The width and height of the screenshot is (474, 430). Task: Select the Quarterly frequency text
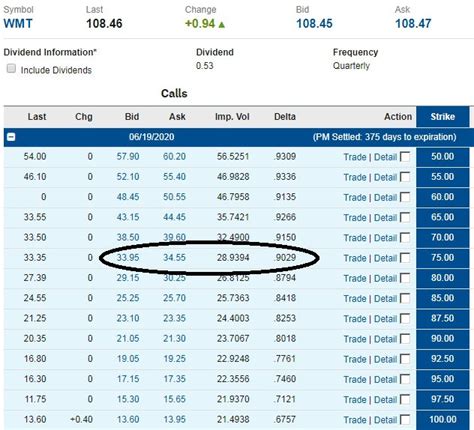pos(351,66)
